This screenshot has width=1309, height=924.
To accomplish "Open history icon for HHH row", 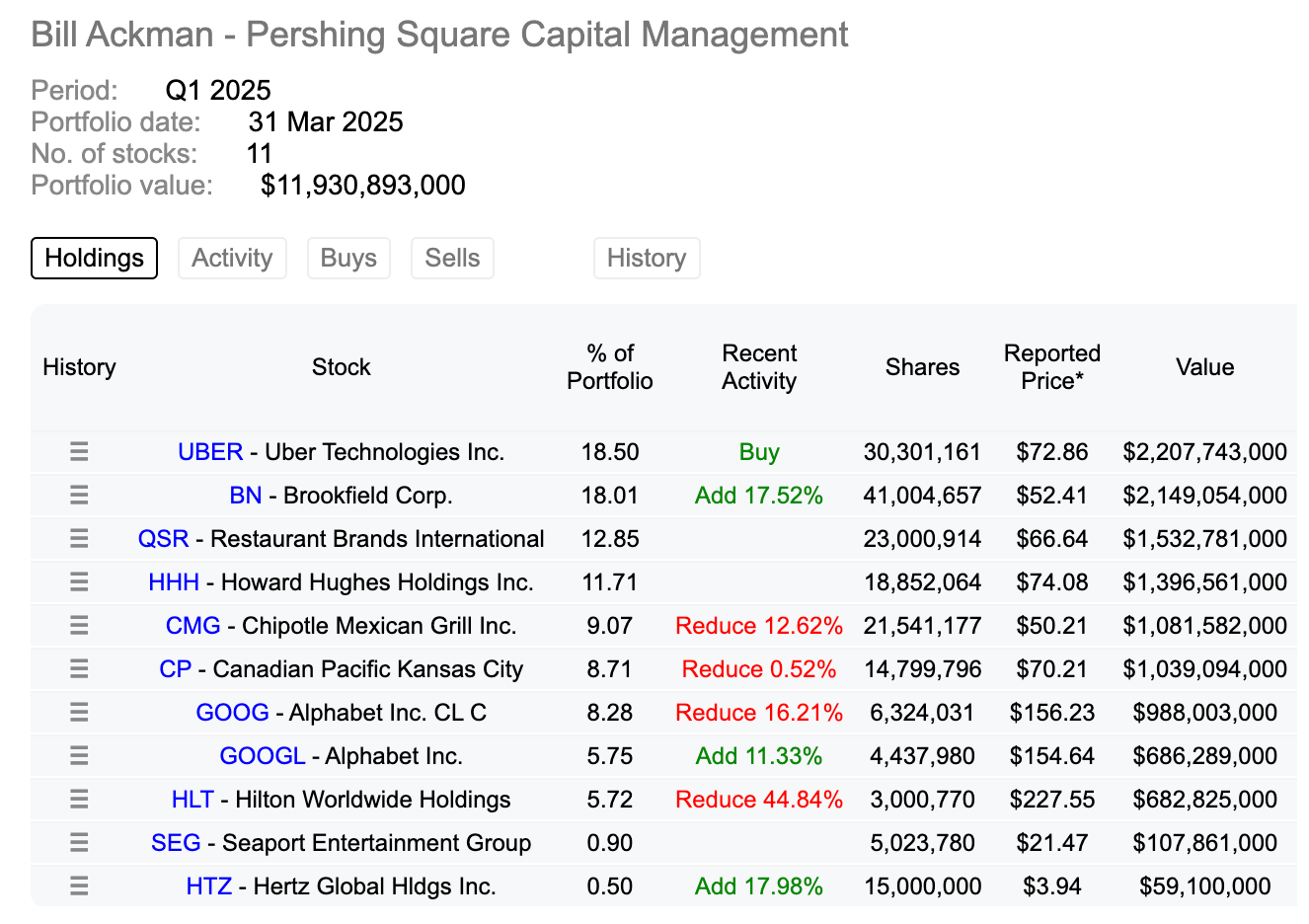I will pos(79,582).
